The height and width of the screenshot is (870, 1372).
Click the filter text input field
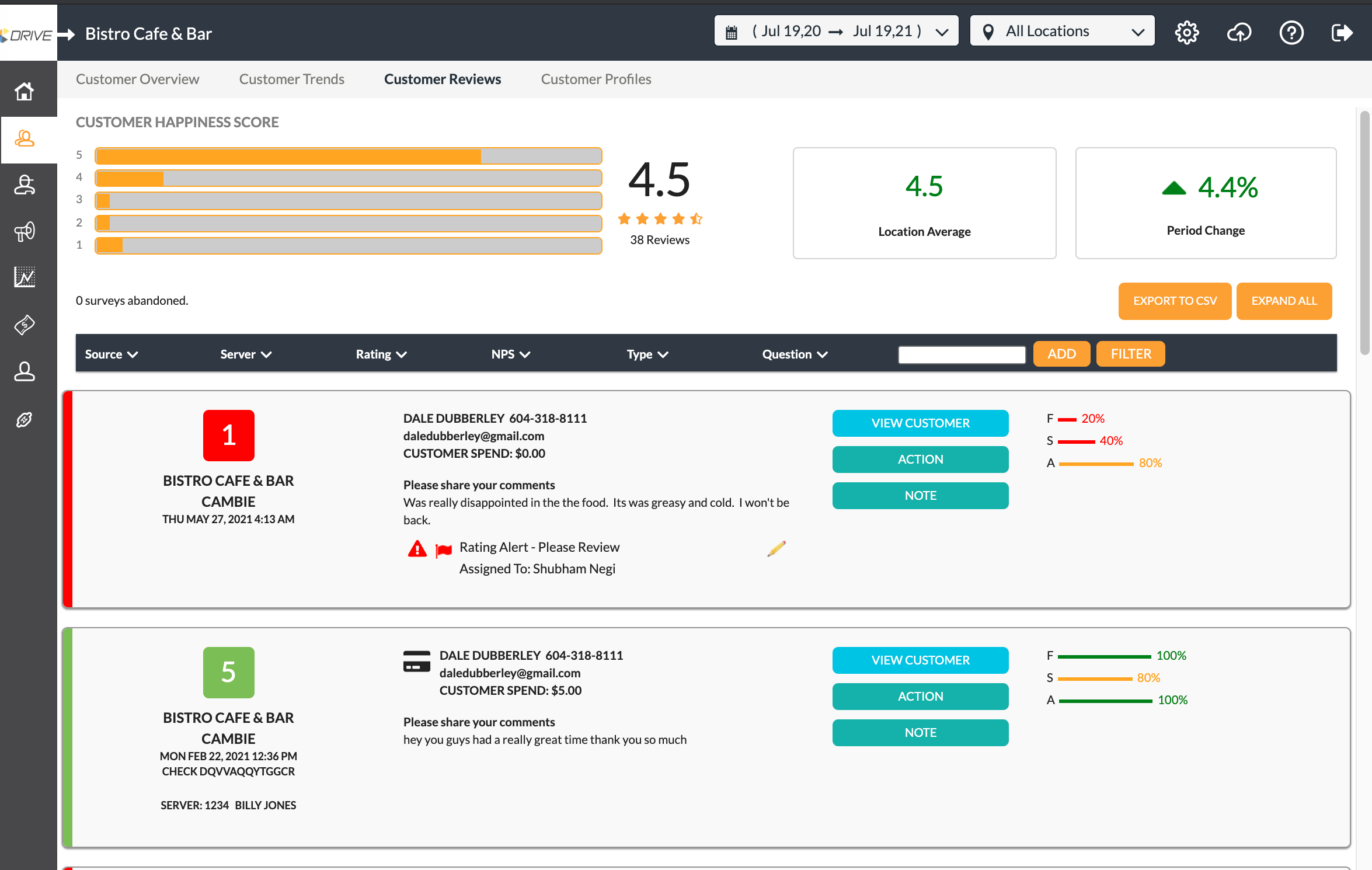(x=962, y=354)
